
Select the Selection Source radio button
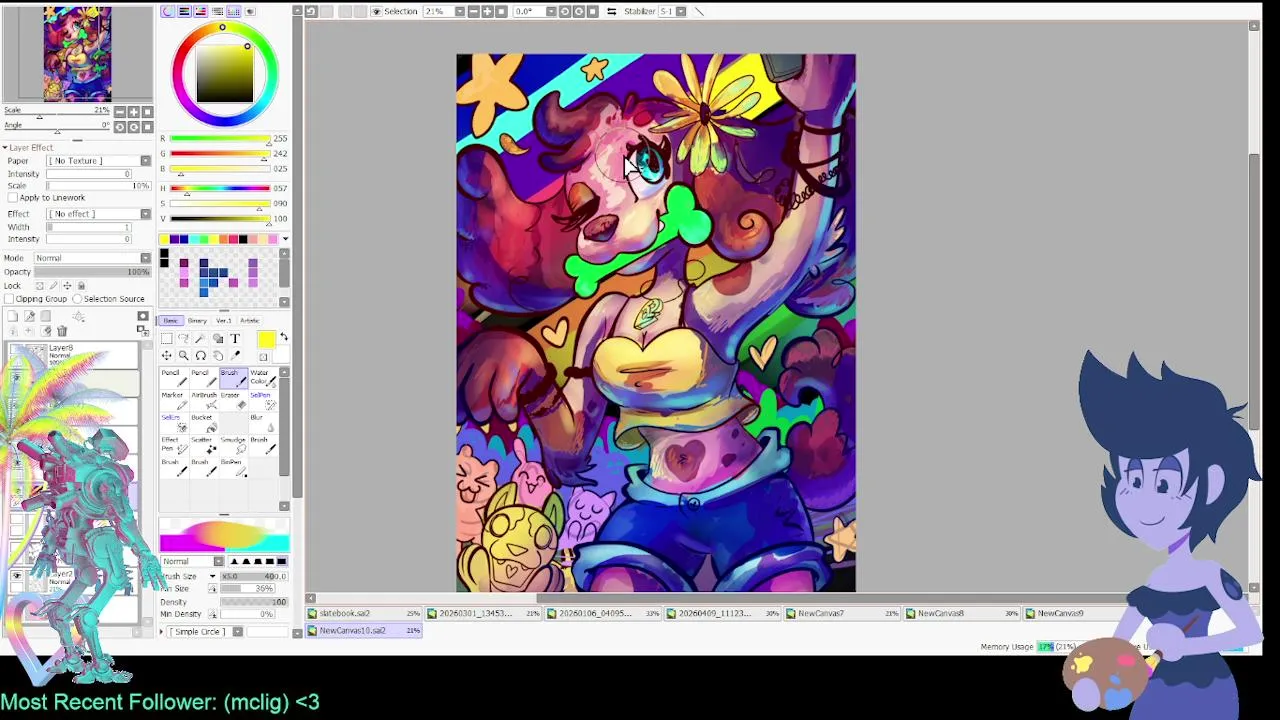pyautogui.click(x=77, y=299)
